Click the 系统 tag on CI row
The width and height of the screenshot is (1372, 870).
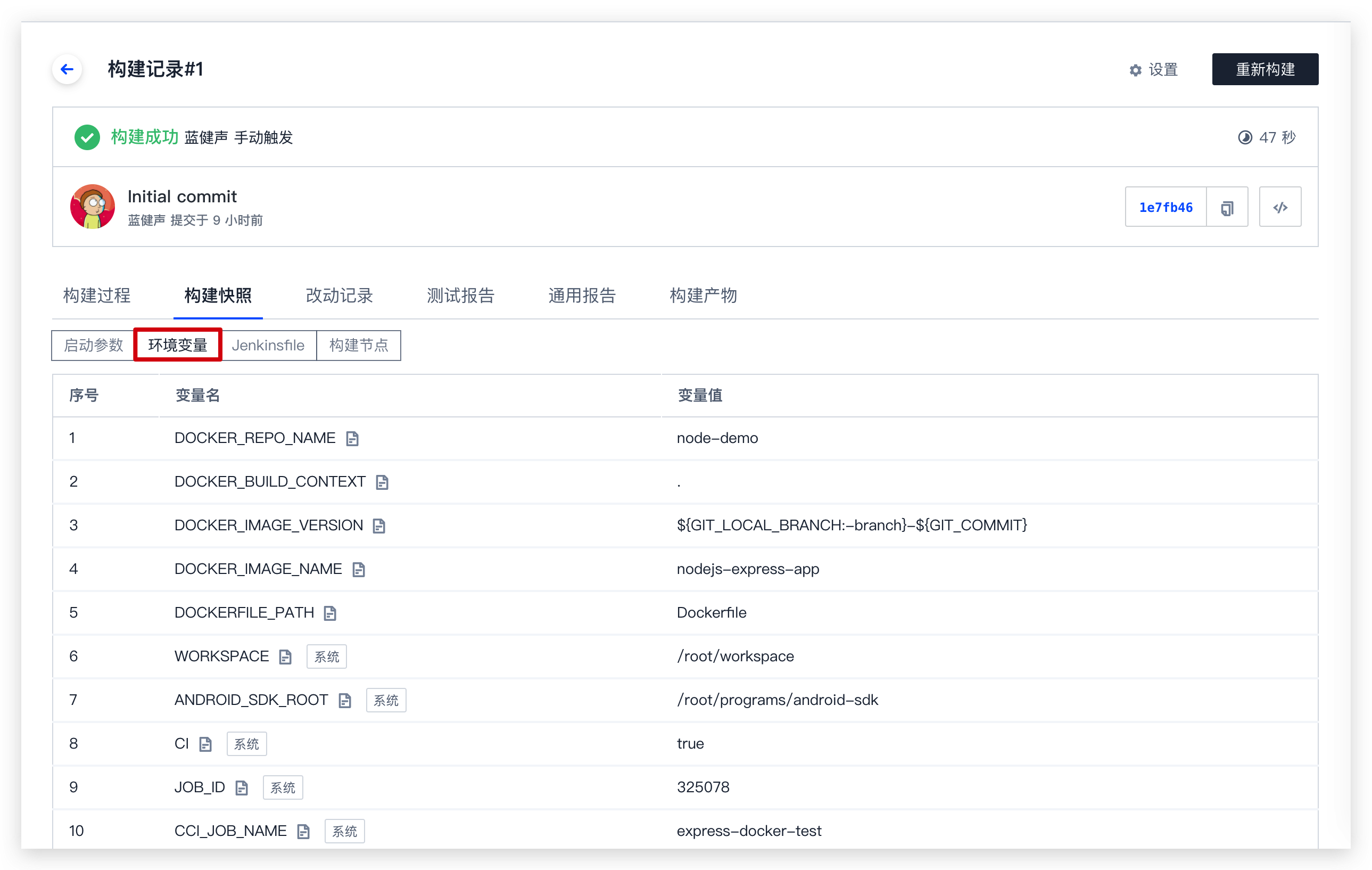click(x=247, y=744)
